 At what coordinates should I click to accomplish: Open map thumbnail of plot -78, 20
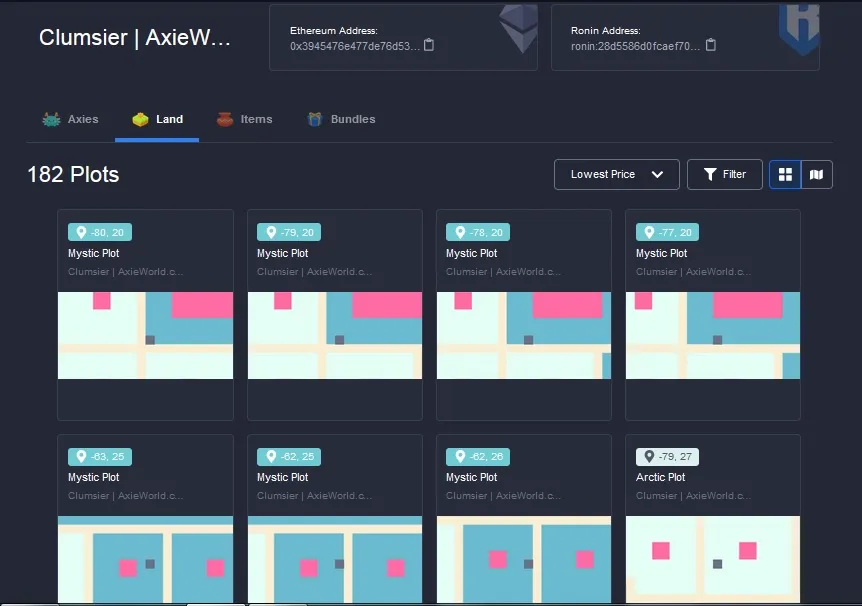pyautogui.click(x=524, y=335)
